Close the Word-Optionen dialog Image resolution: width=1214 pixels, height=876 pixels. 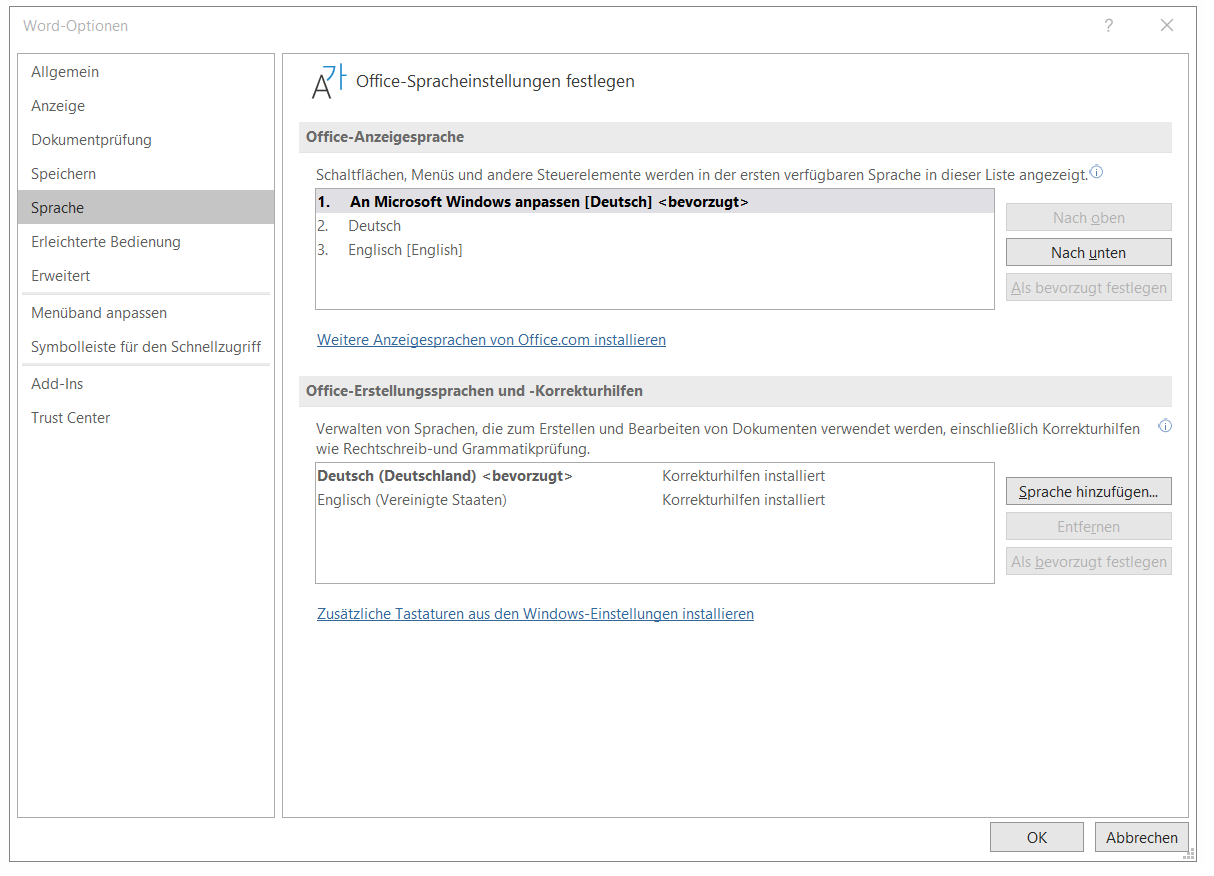[x=1167, y=26]
